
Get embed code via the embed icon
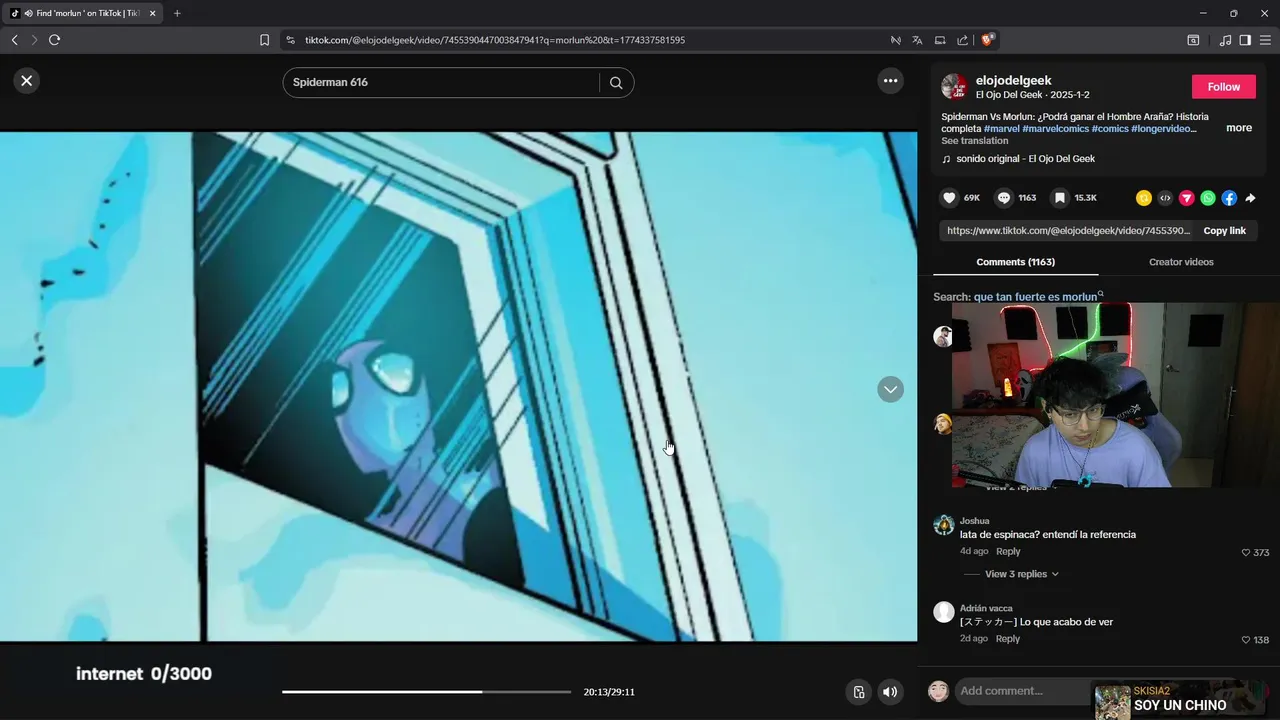click(x=1165, y=198)
